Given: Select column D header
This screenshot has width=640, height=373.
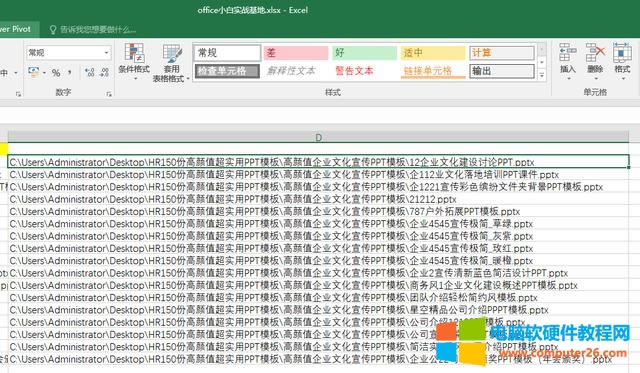Looking at the screenshot, I should coord(318,137).
